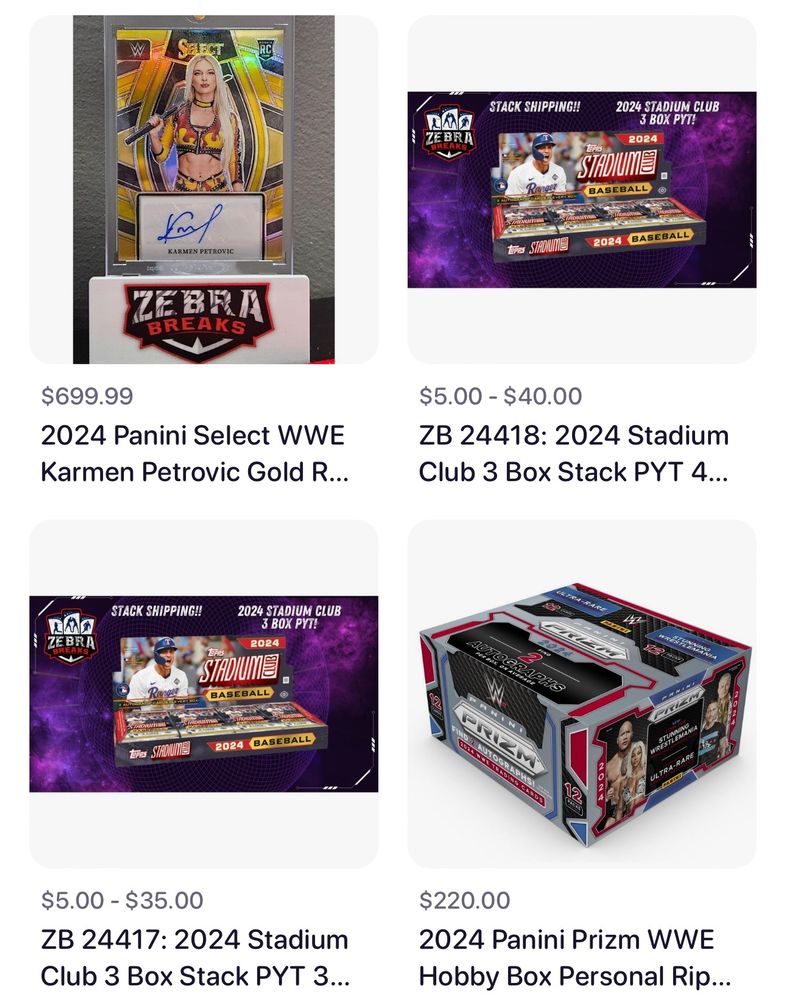
Task: Open the 2024 Panini Prizm WWE Hobby Box title
Action: [x=575, y=958]
